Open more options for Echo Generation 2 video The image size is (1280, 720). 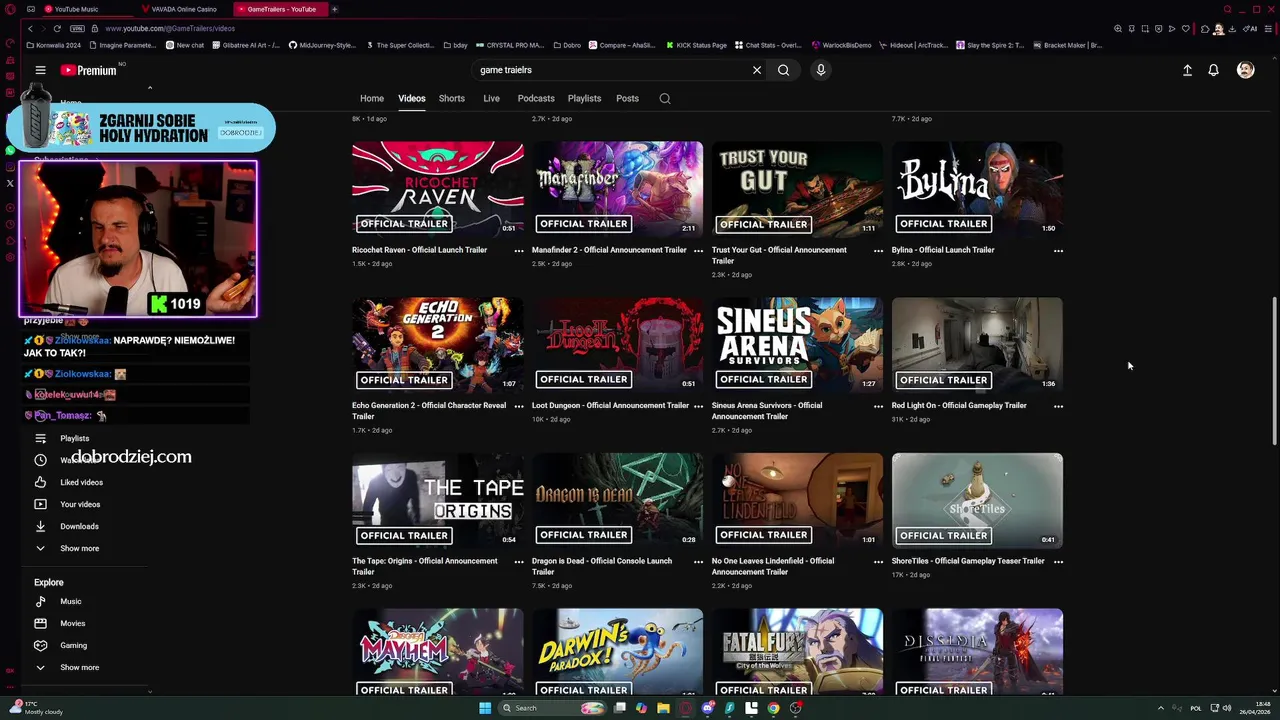point(518,406)
